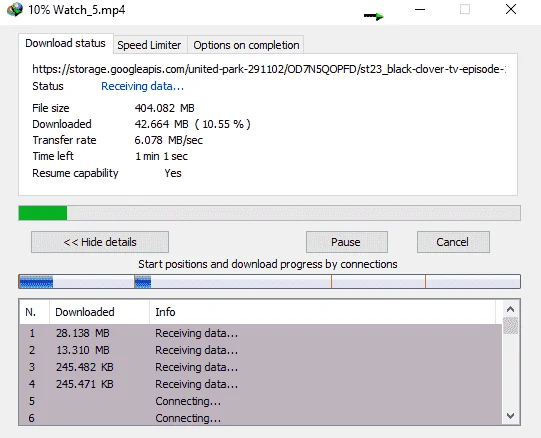Click the Hide details button
Screen dimensions: 541x438
coord(100,242)
